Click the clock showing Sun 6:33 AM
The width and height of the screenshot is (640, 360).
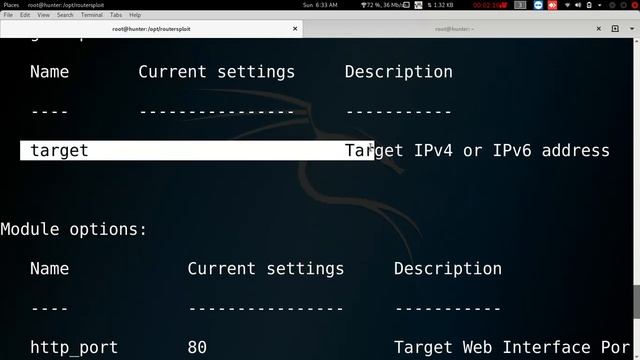[x=320, y=5]
